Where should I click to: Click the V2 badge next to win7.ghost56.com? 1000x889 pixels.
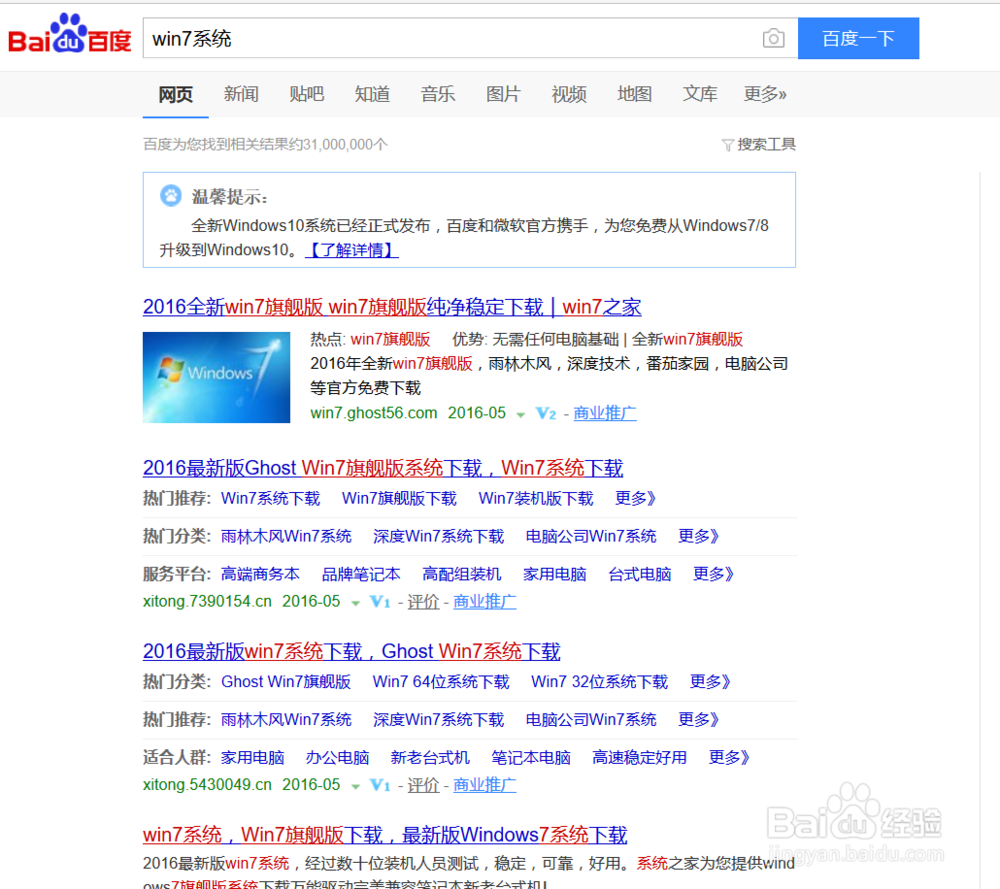(546, 414)
